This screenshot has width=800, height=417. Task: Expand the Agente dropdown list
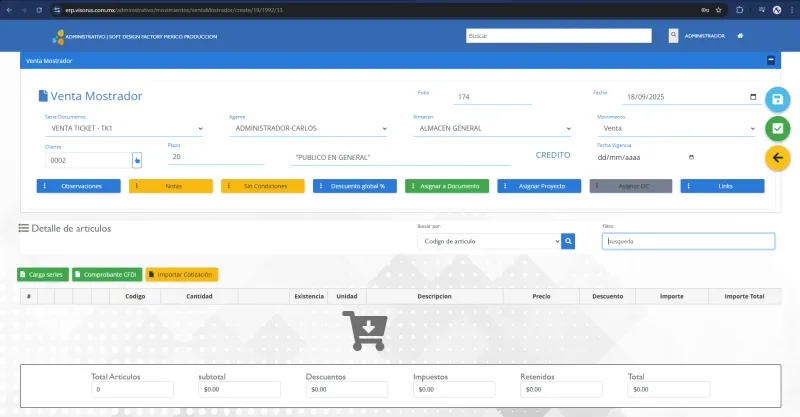(308, 128)
